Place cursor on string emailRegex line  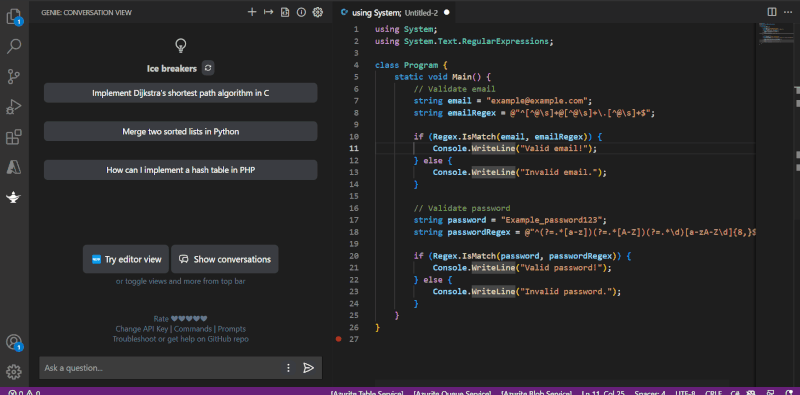[534, 113]
